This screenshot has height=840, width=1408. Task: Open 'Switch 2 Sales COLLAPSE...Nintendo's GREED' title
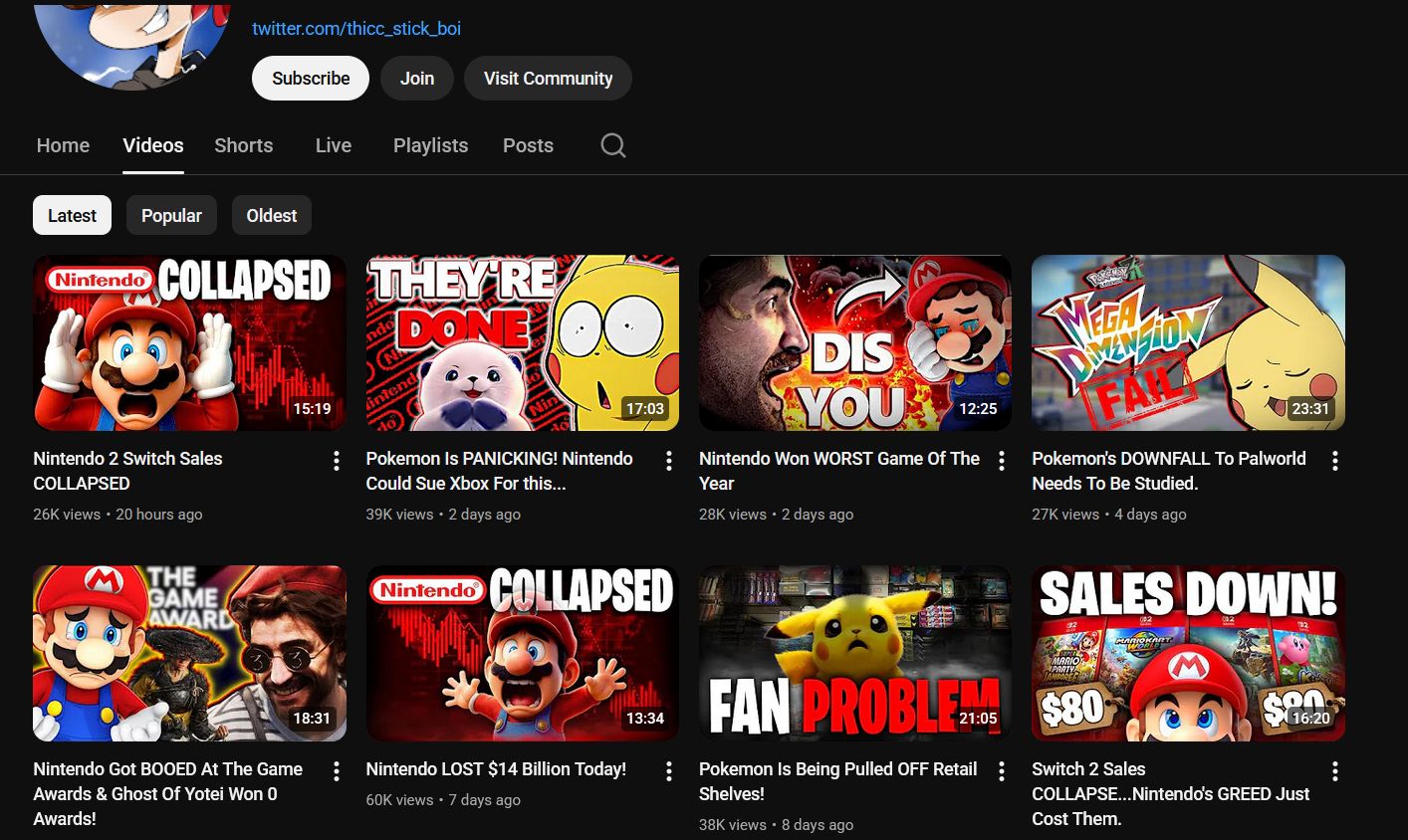(1171, 793)
